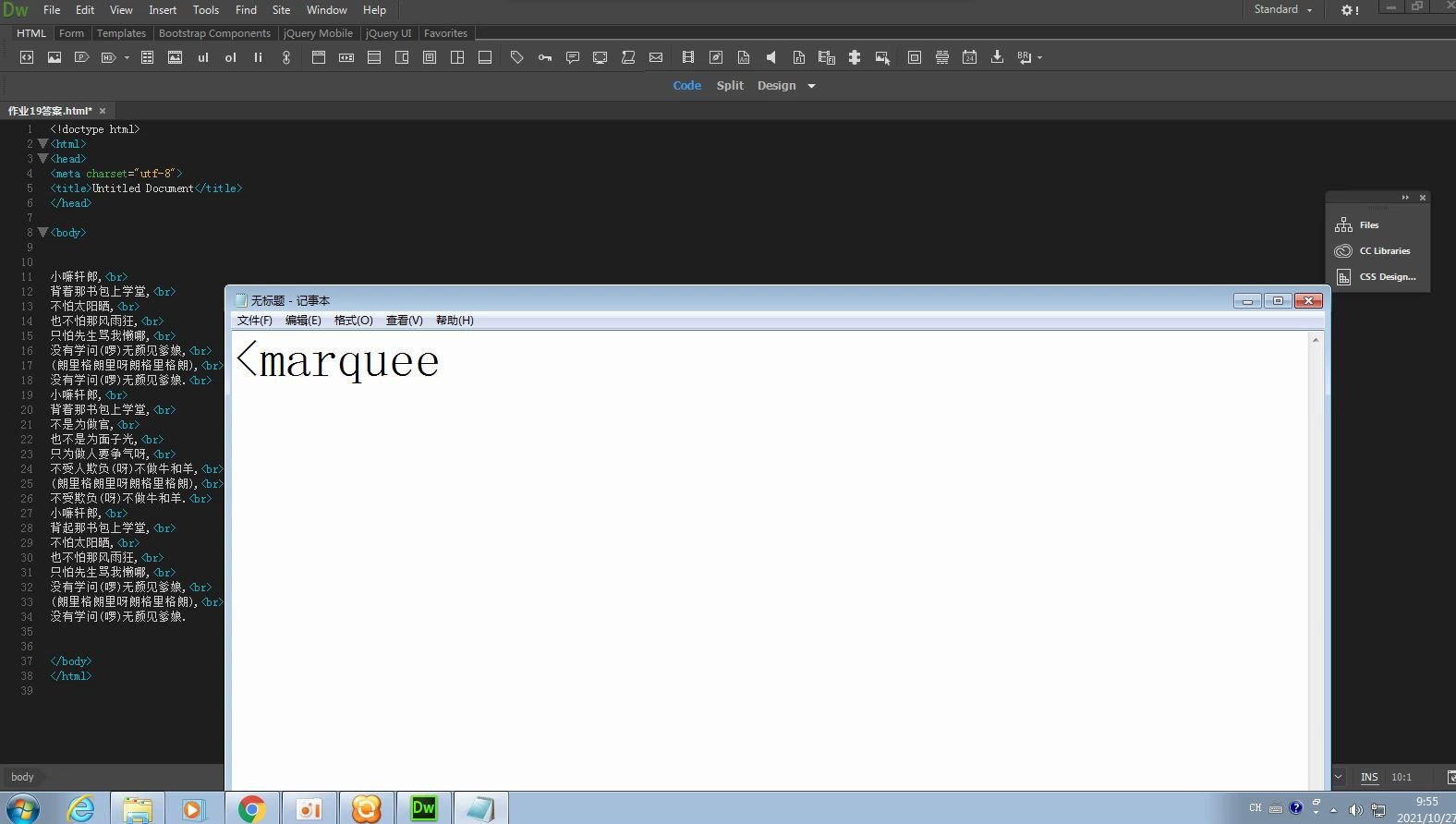Open the Heading level dropdown arrow

pyautogui.click(x=127, y=58)
